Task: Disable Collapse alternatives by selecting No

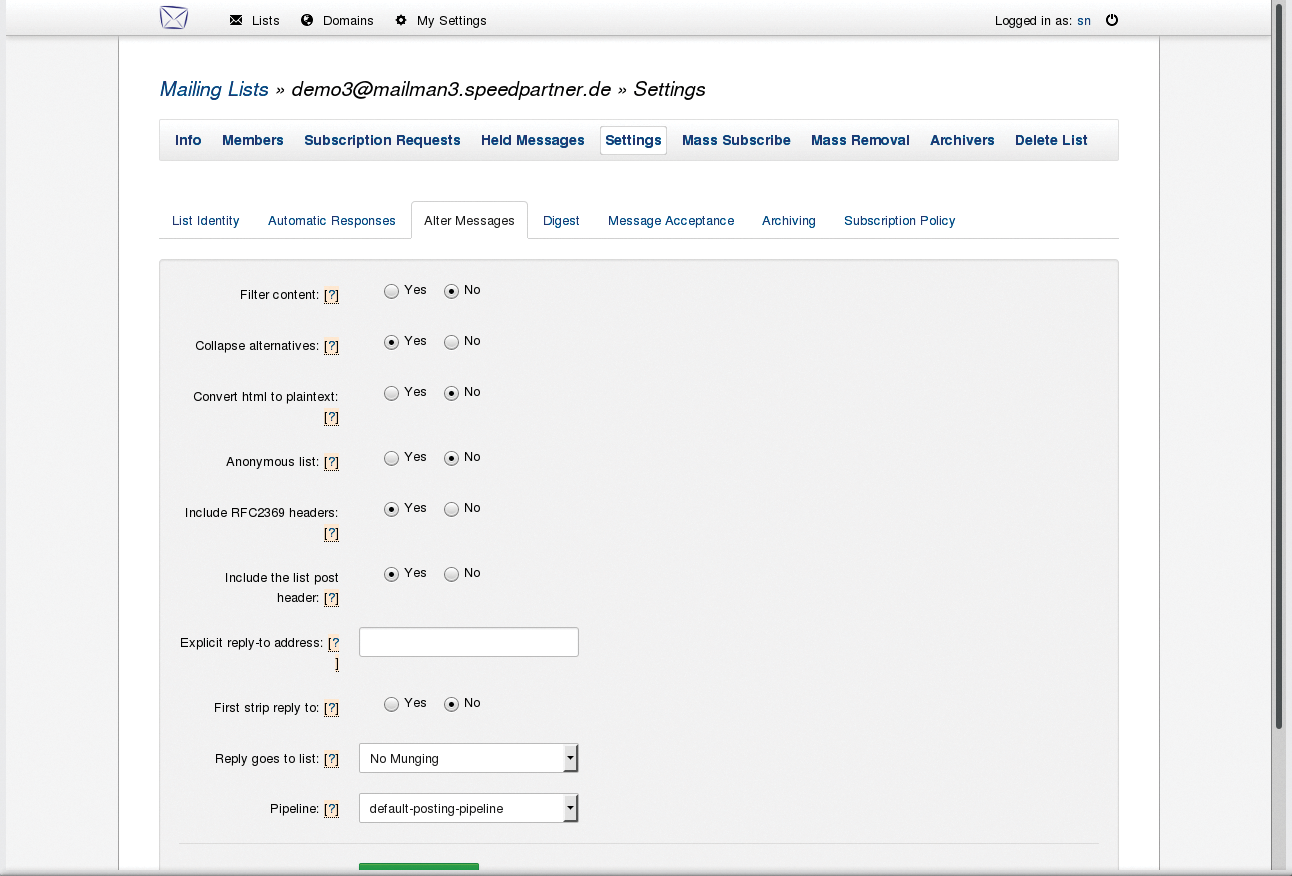Action: [x=452, y=341]
